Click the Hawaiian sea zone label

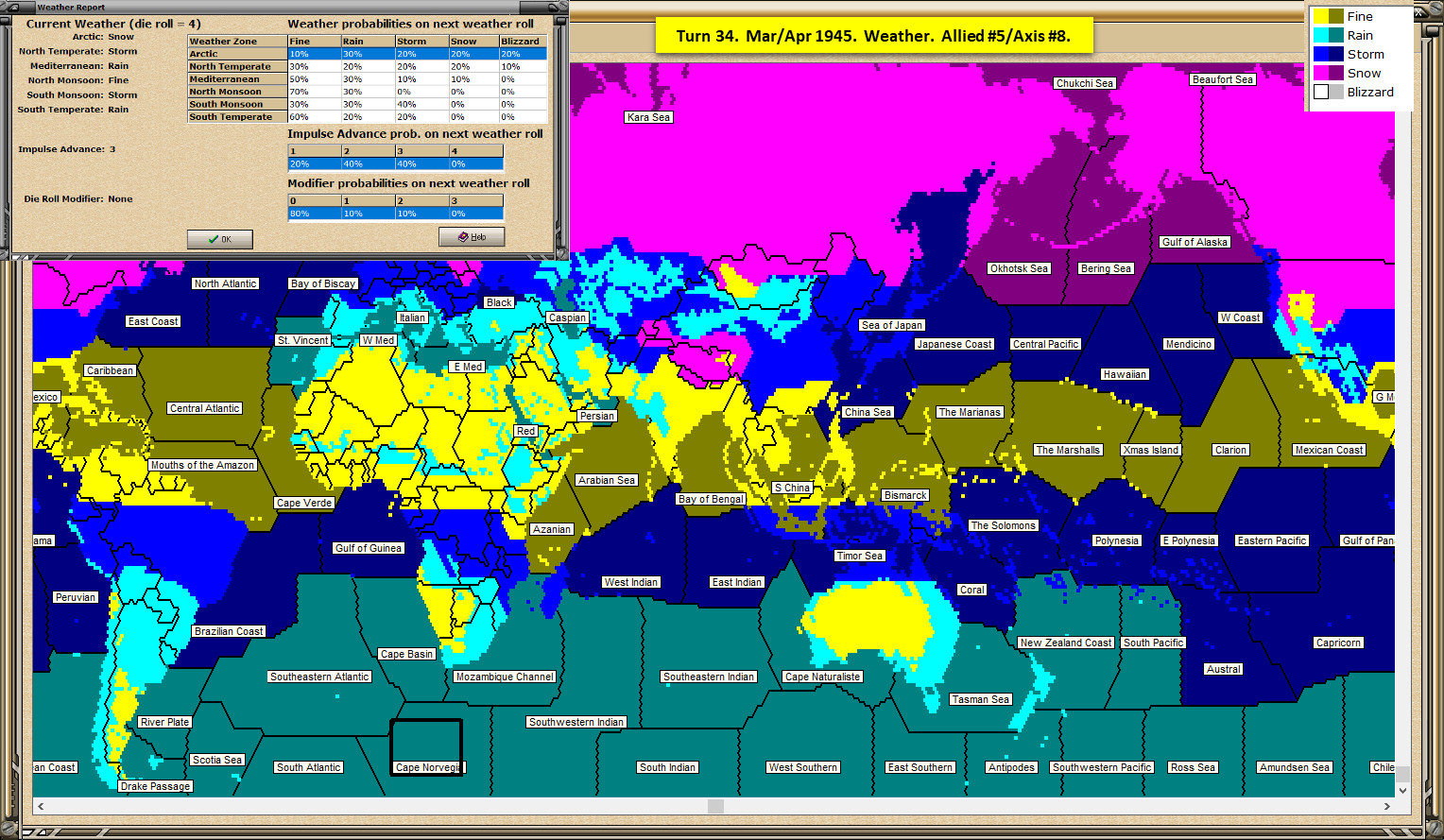(x=1125, y=374)
